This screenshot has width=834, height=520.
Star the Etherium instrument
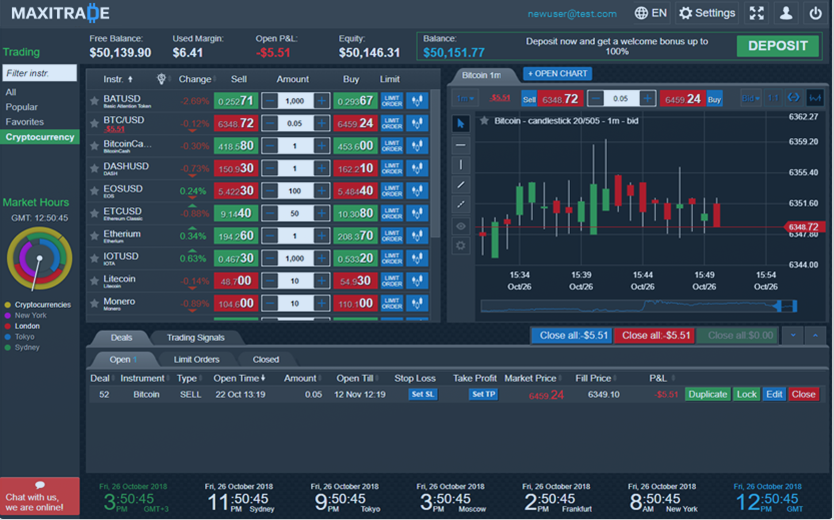click(94, 236)
